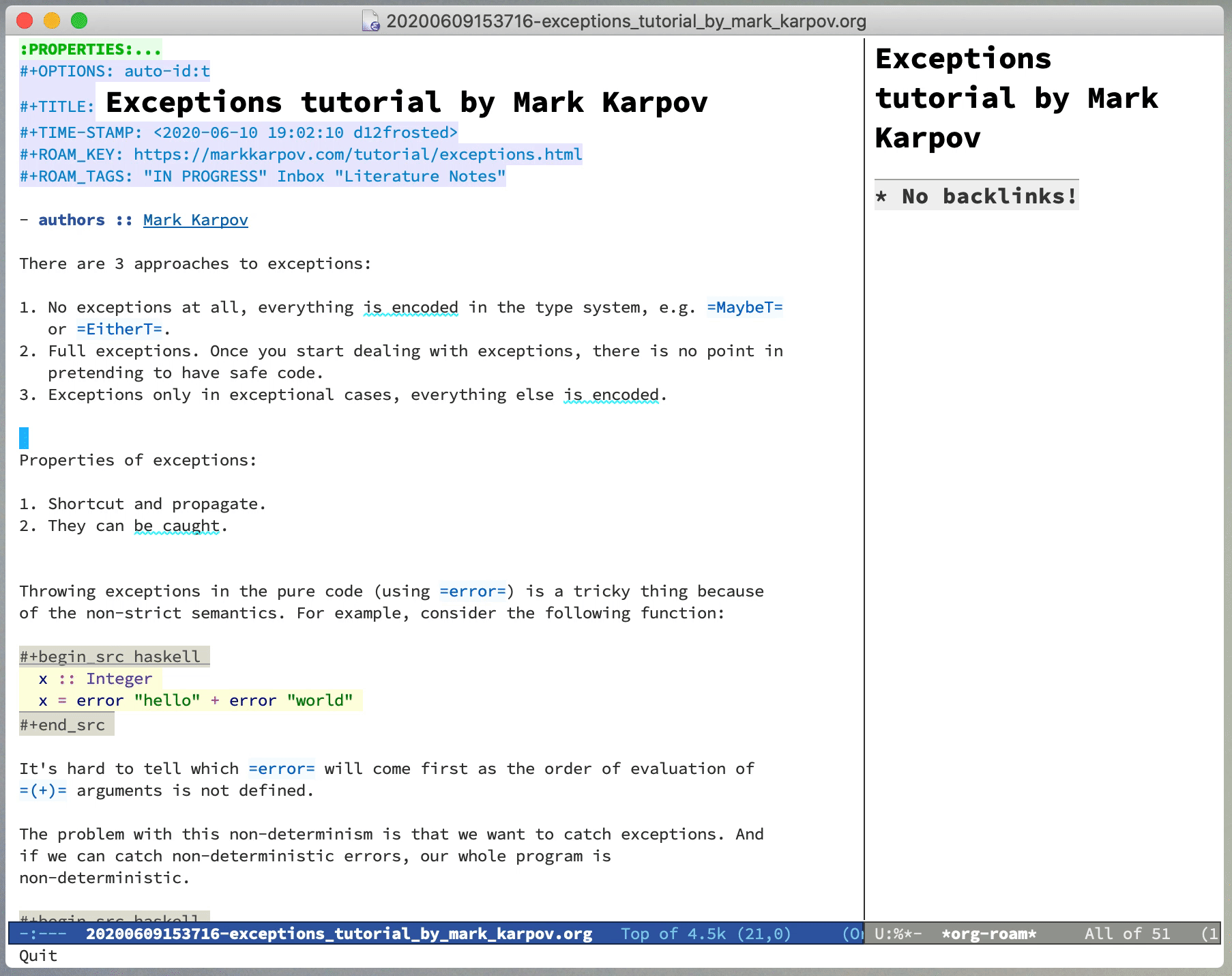Click the vertical divider between the two panes
The width and height of the screenshot is (1232, 976).
864,478
